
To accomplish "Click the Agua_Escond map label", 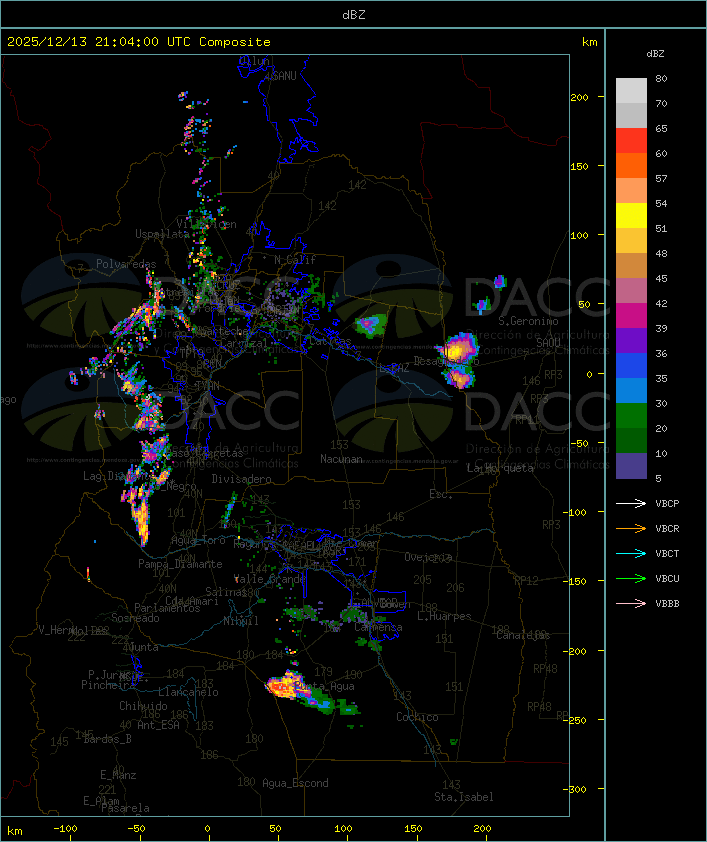I will pos(295,783).
